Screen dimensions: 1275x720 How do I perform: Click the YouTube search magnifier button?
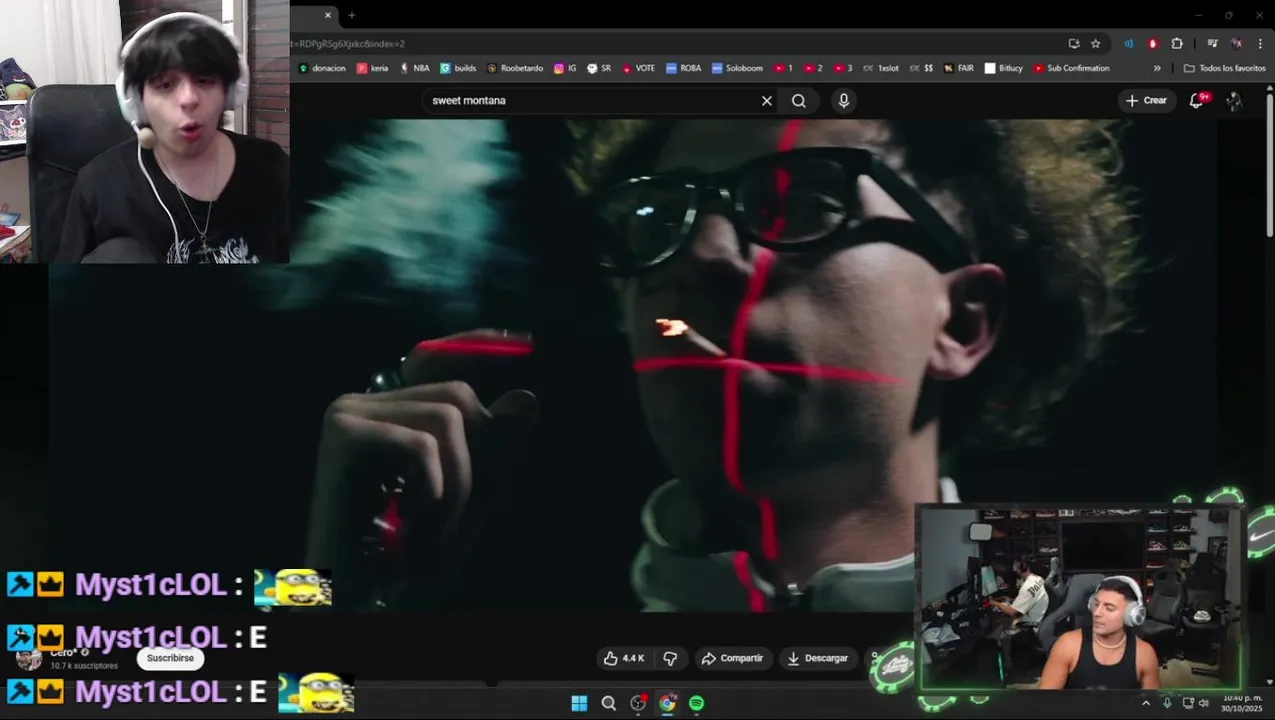click(x=799, y=101)
